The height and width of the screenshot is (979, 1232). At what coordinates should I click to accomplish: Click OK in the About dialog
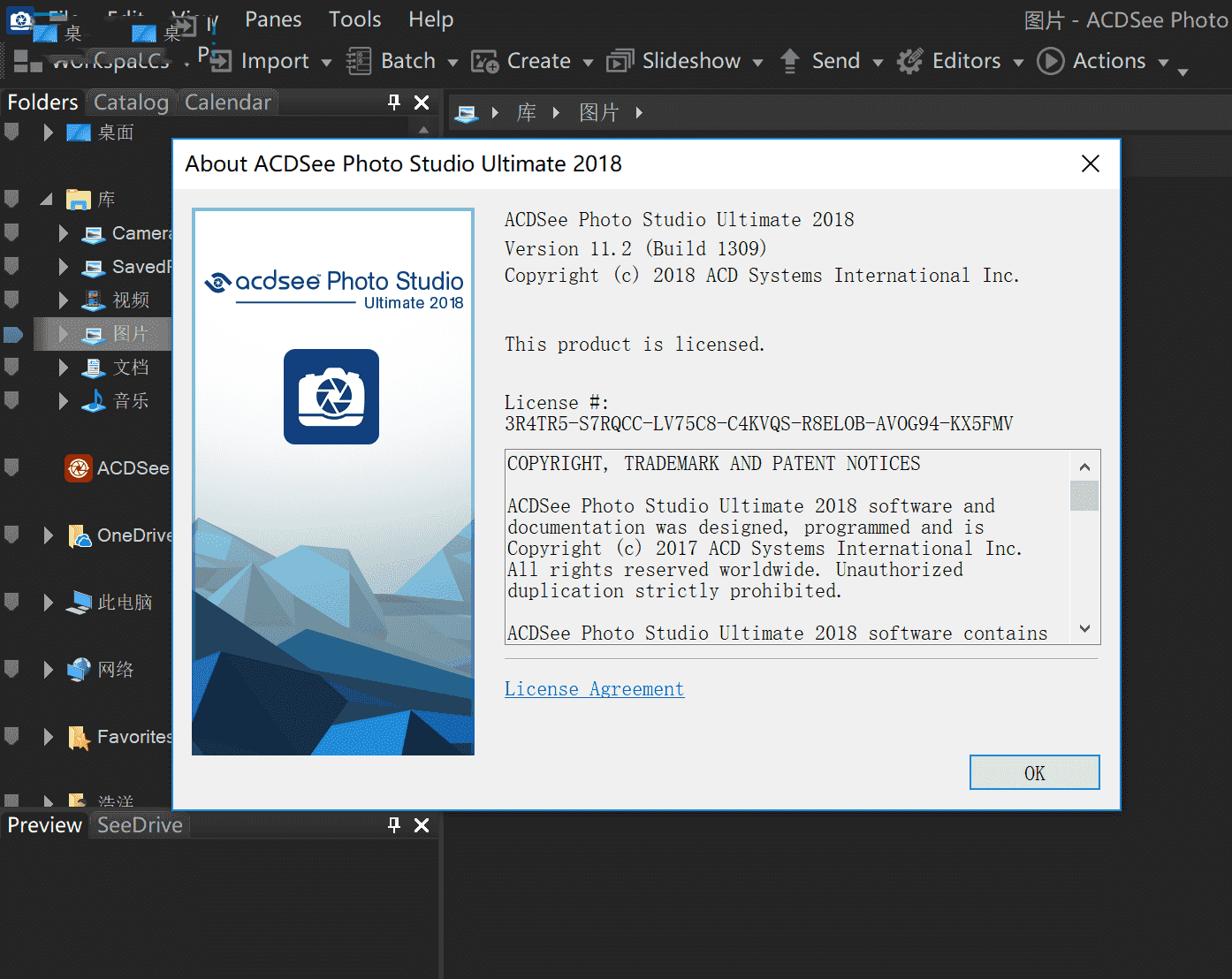click(x=1034, y=772)
